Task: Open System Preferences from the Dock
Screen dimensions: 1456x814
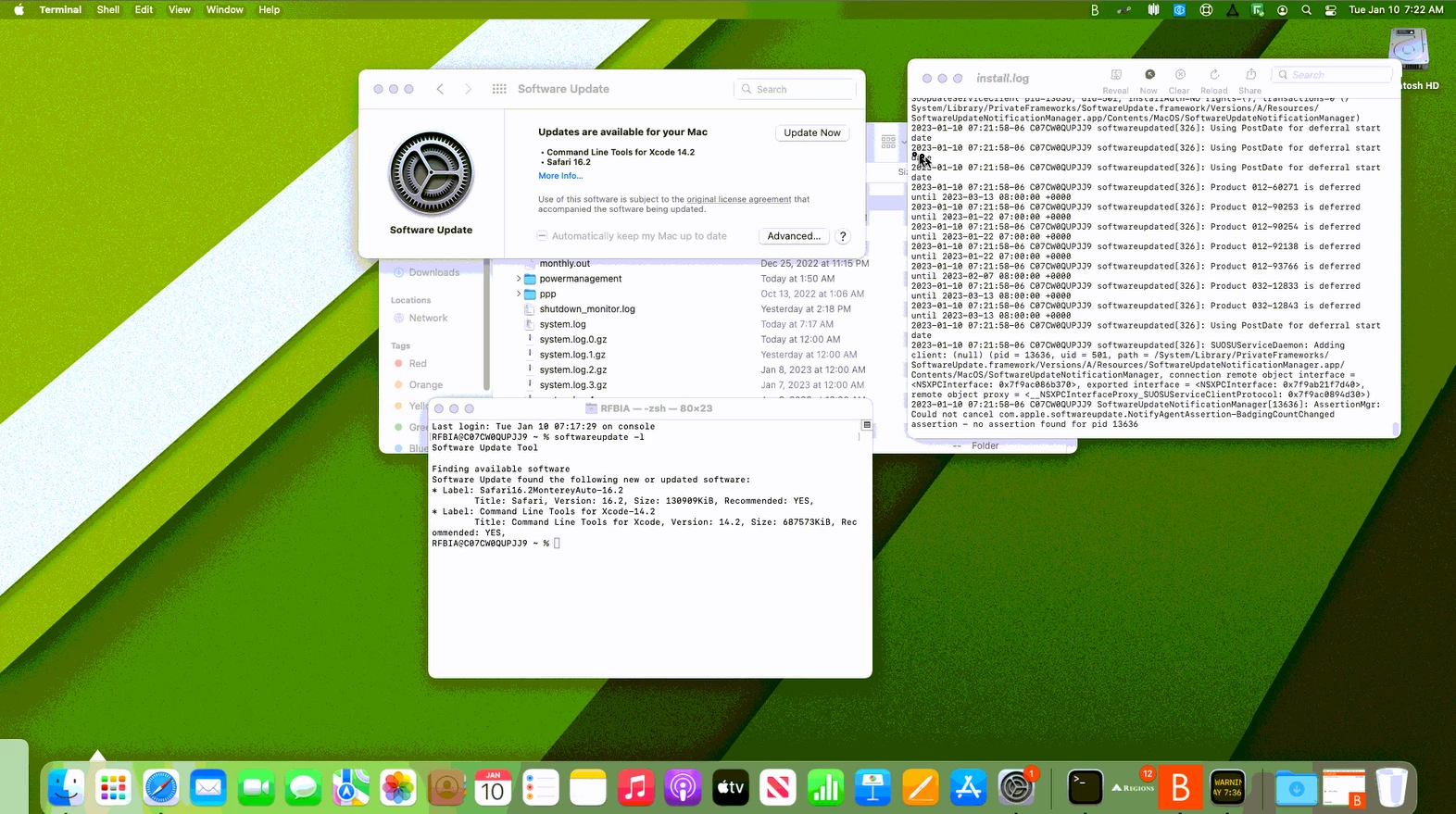Action: pos(1016,788)
